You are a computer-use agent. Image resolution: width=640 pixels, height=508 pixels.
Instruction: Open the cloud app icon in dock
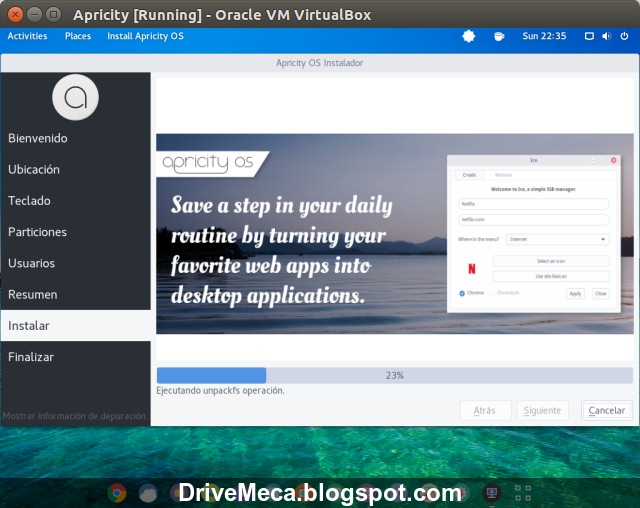tap(148, 493)
